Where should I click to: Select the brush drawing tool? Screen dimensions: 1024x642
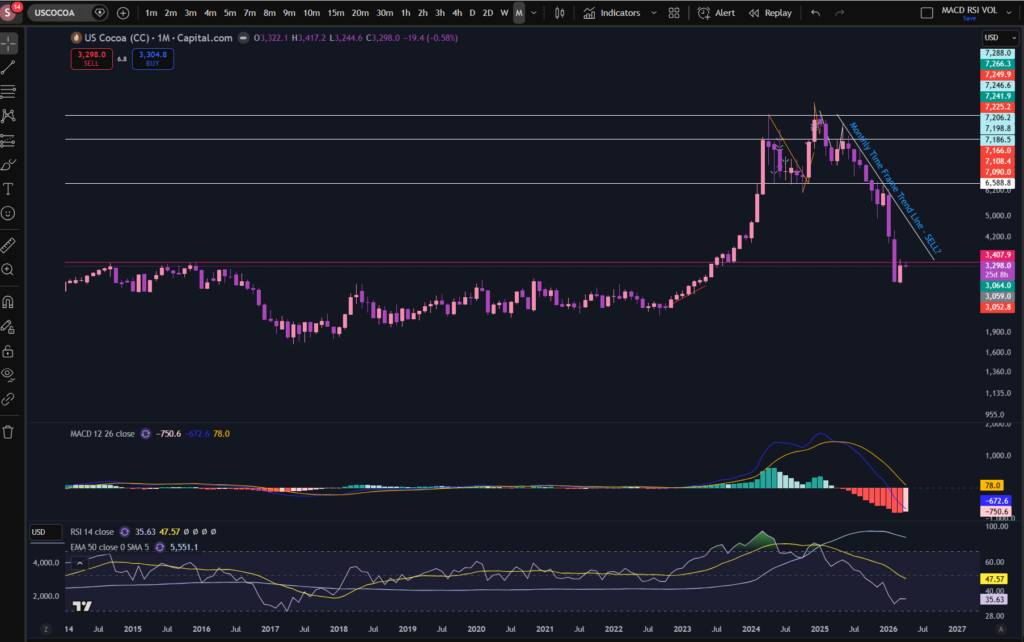pos(8,165)
